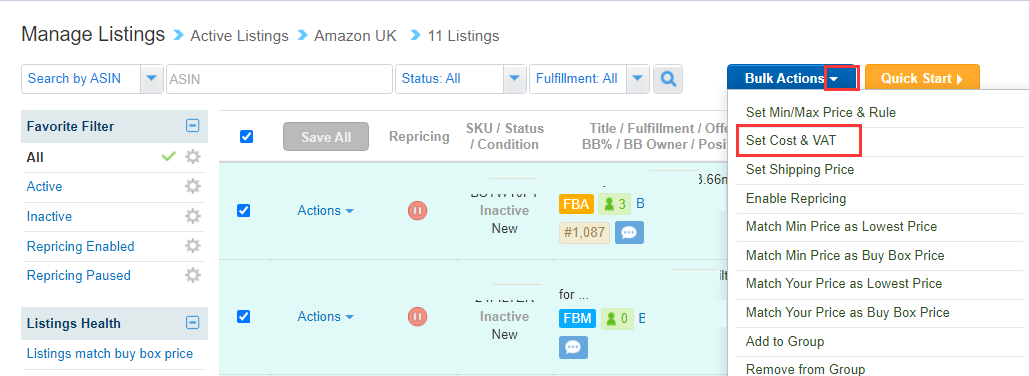Click the gear icon next to Repricing Enabled

192,246
